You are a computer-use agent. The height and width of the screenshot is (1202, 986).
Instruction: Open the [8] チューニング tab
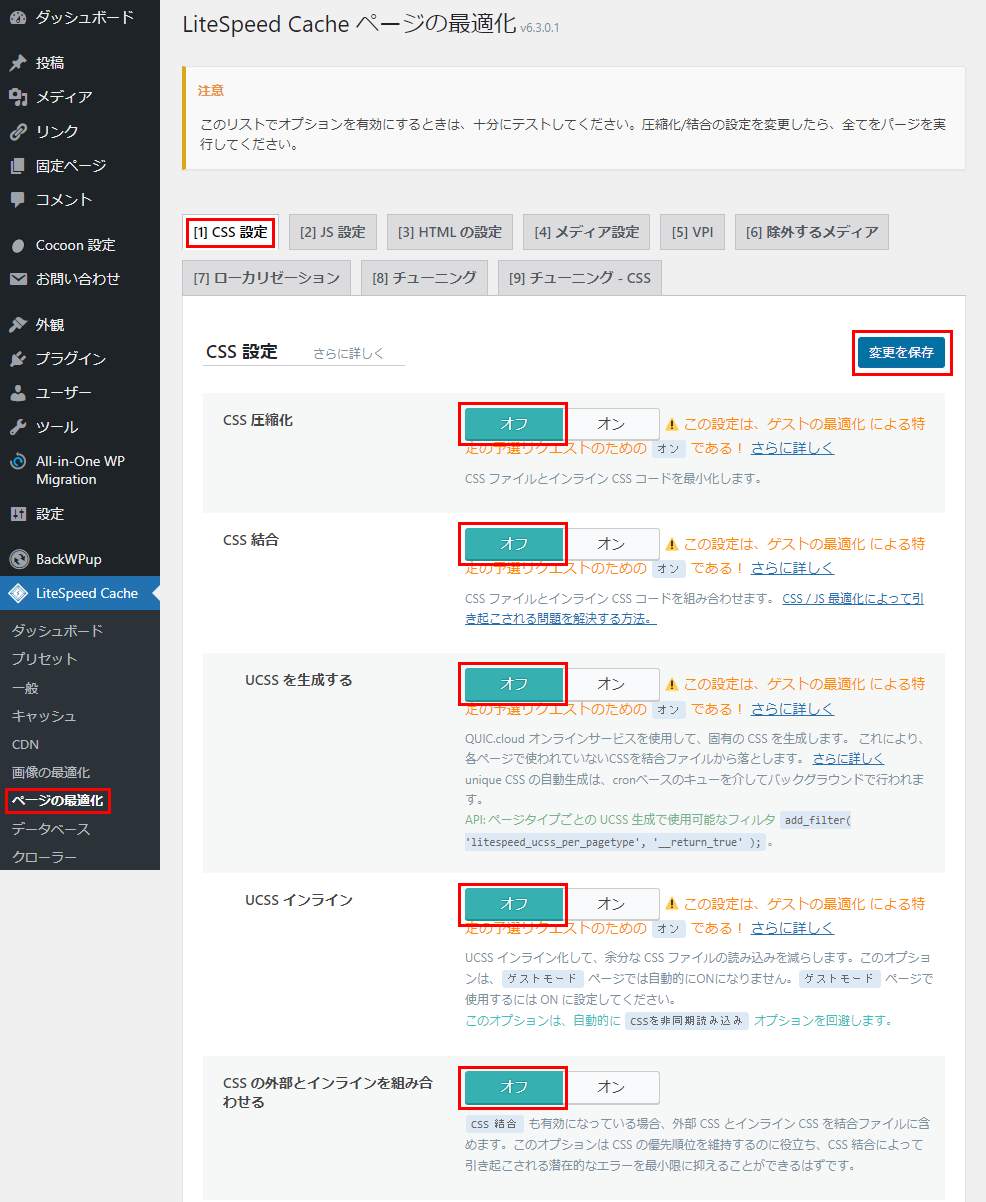(x=424, y=278)
